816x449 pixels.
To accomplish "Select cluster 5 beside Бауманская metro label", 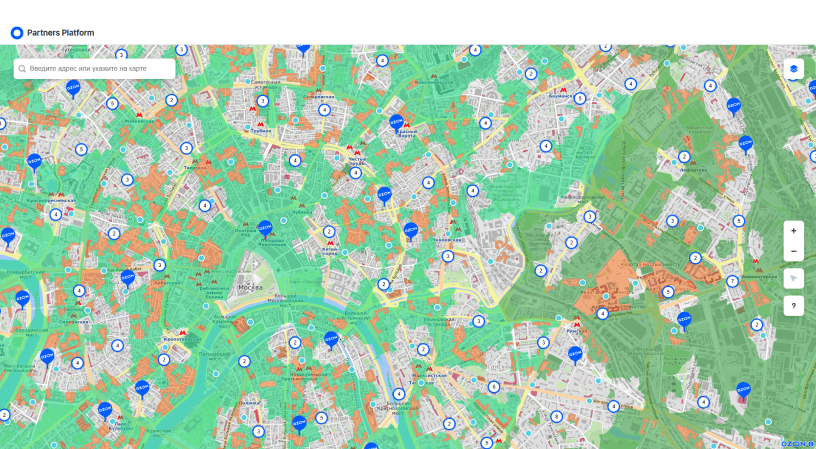I will tap(580, 98).
